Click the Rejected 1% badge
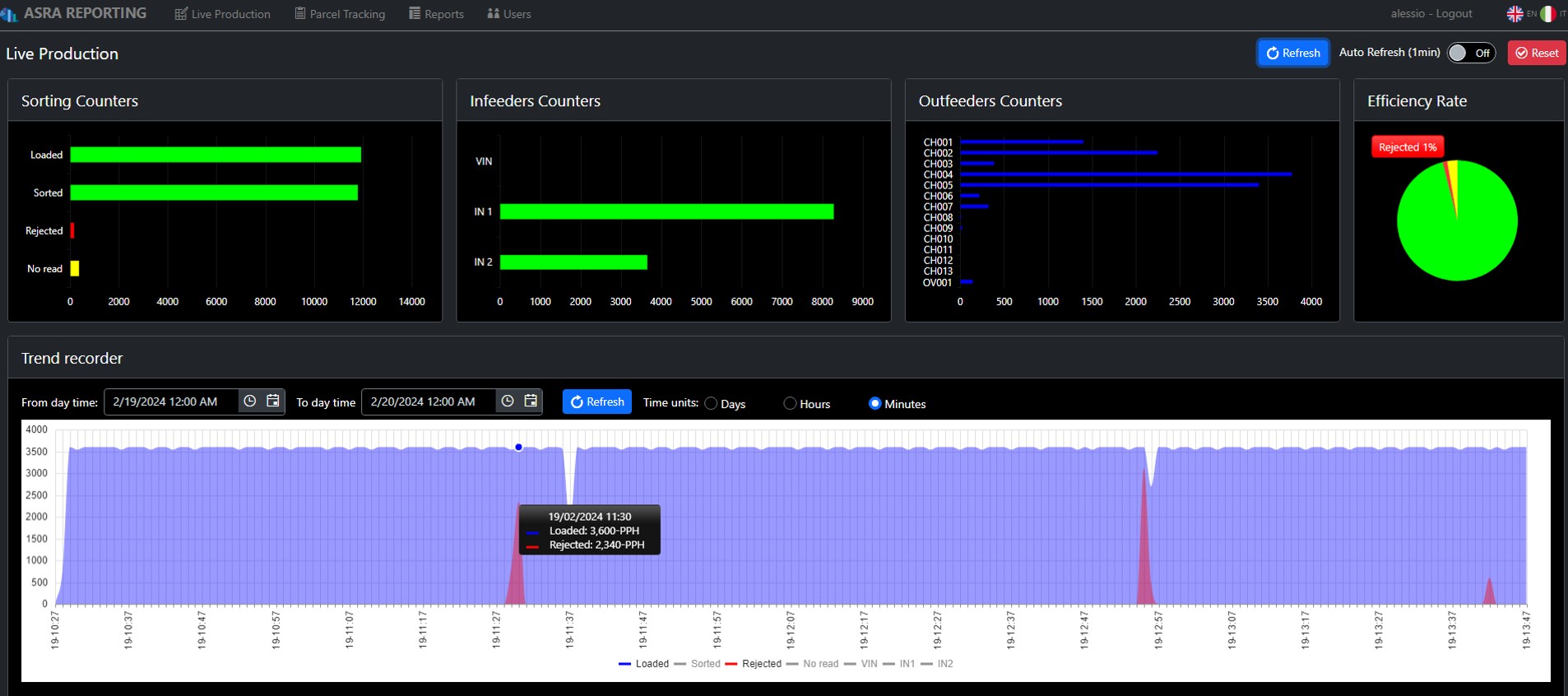Screen dimensions: 1568x696 click(1408, 147)
